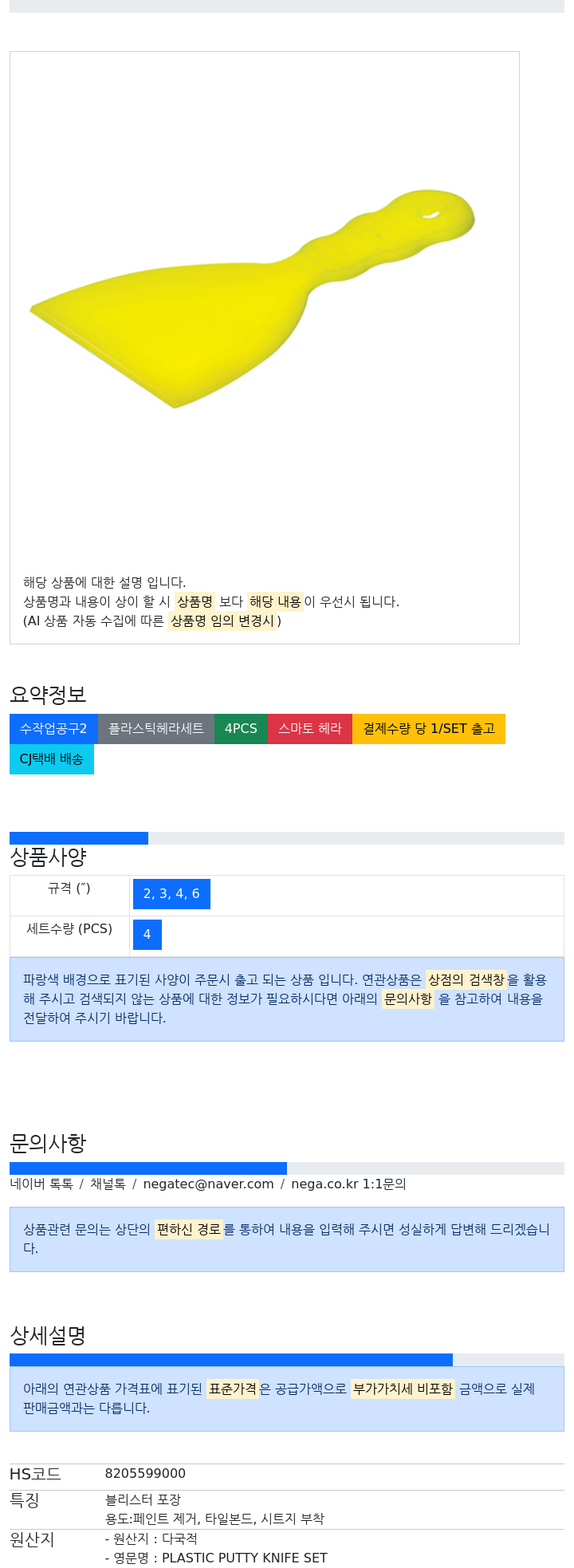The height and width of the screenshot is (1568, 574).
Task: Click the 네이버 톡톡 inquiry link
Action: click(41, 1184)
